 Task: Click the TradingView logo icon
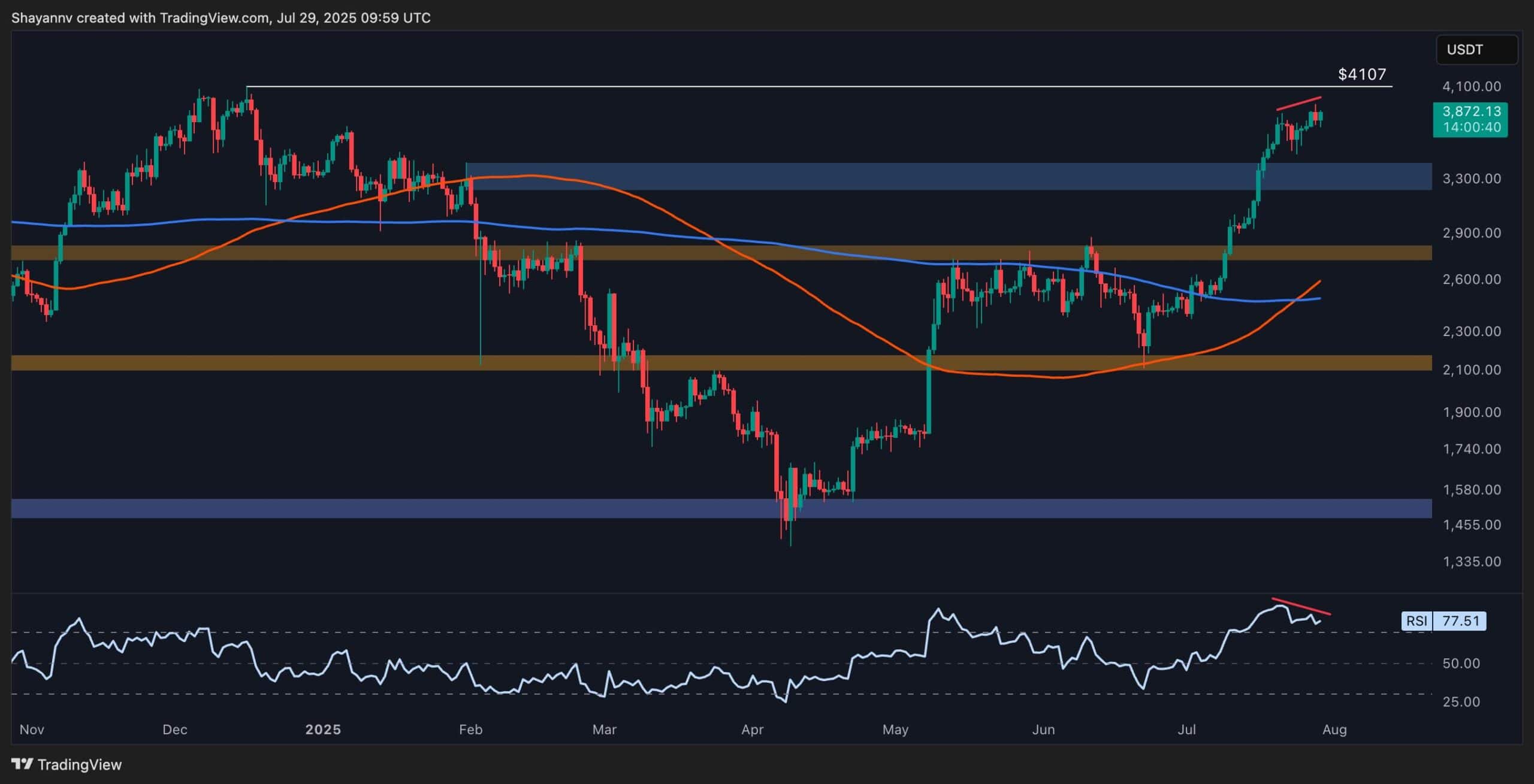[x=23, y=765]
